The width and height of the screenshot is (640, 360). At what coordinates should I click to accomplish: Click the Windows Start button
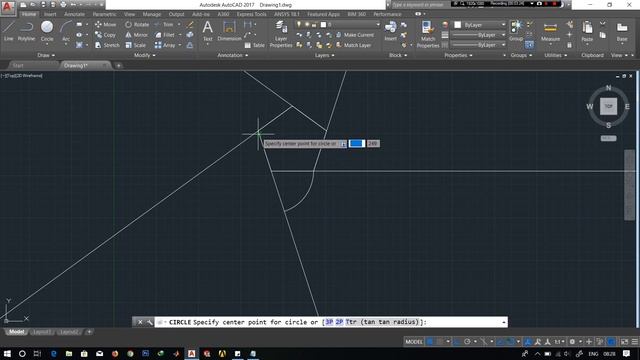tap(7, 353)
